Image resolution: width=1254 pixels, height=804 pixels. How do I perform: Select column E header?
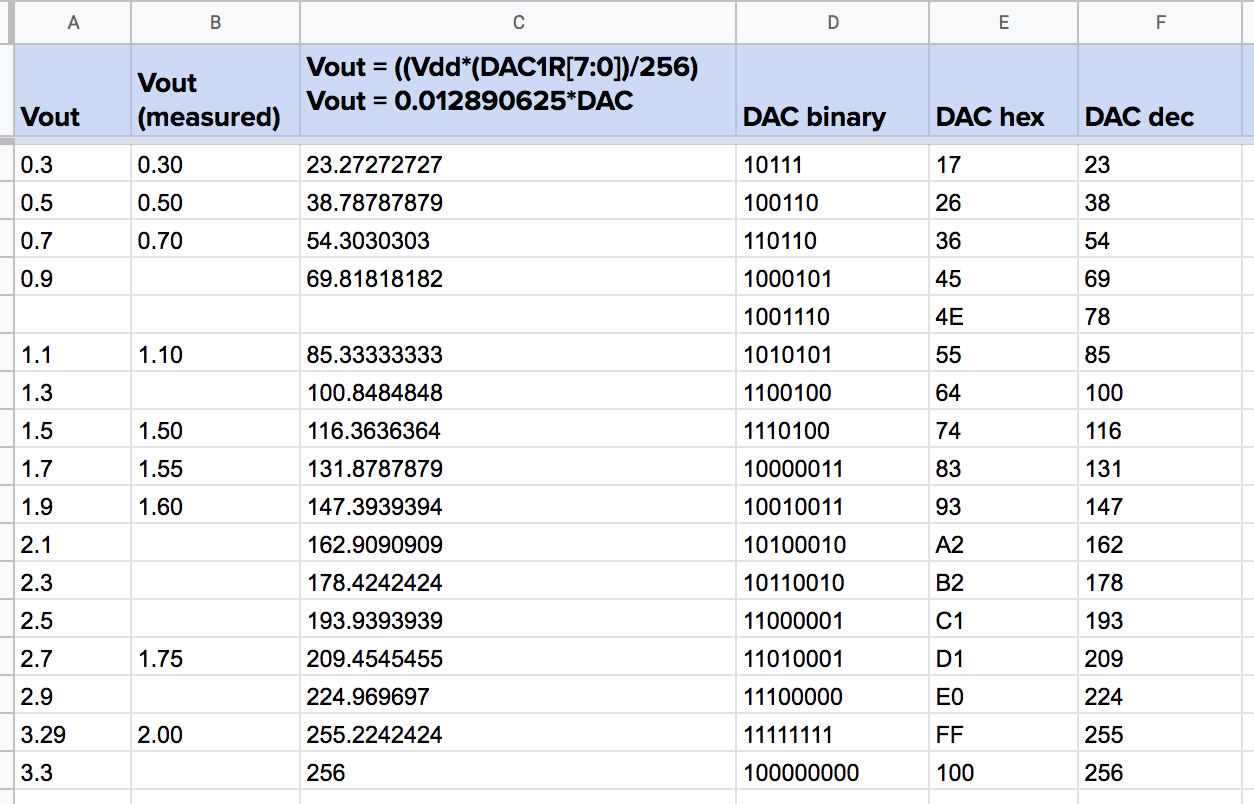[1003, 23]
